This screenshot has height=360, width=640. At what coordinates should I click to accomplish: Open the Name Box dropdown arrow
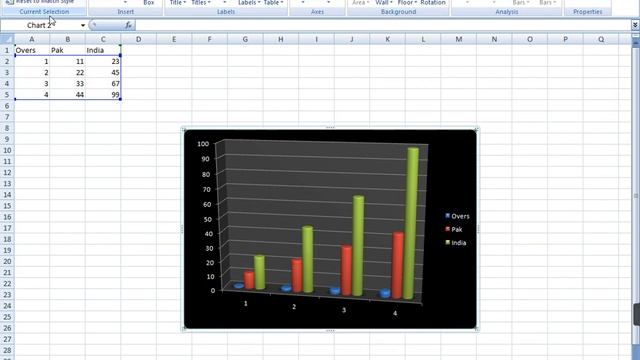(x=83, y=25)
